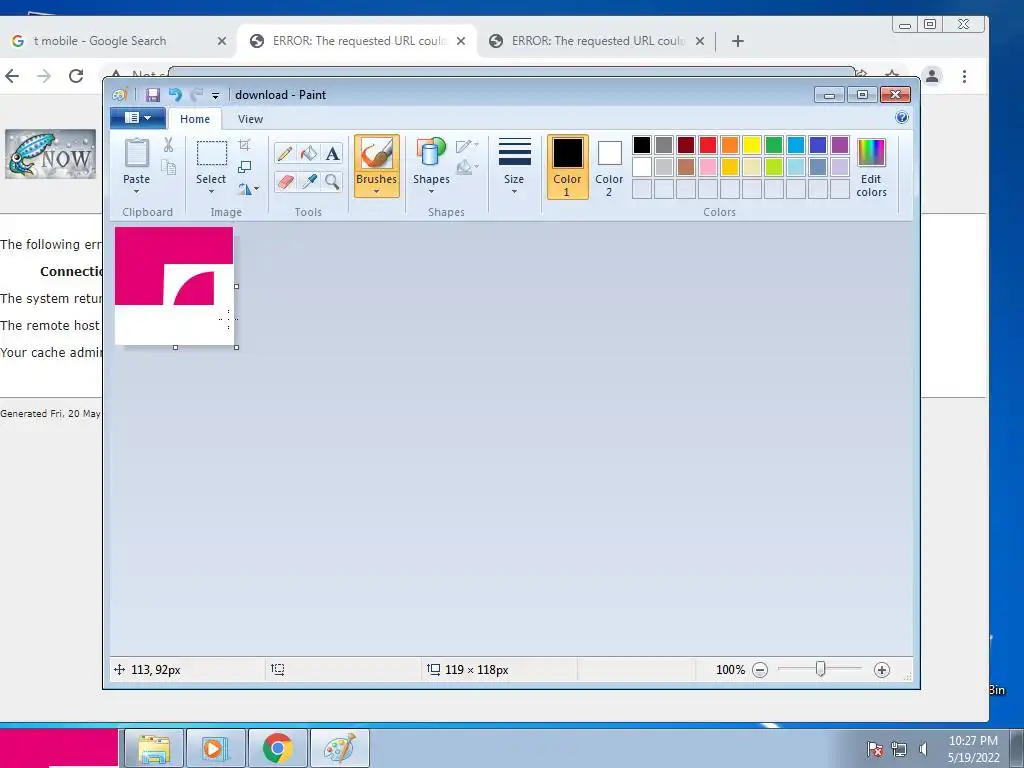
Task: Select the Pencil tool in Paint
Action: click(285, 153)
